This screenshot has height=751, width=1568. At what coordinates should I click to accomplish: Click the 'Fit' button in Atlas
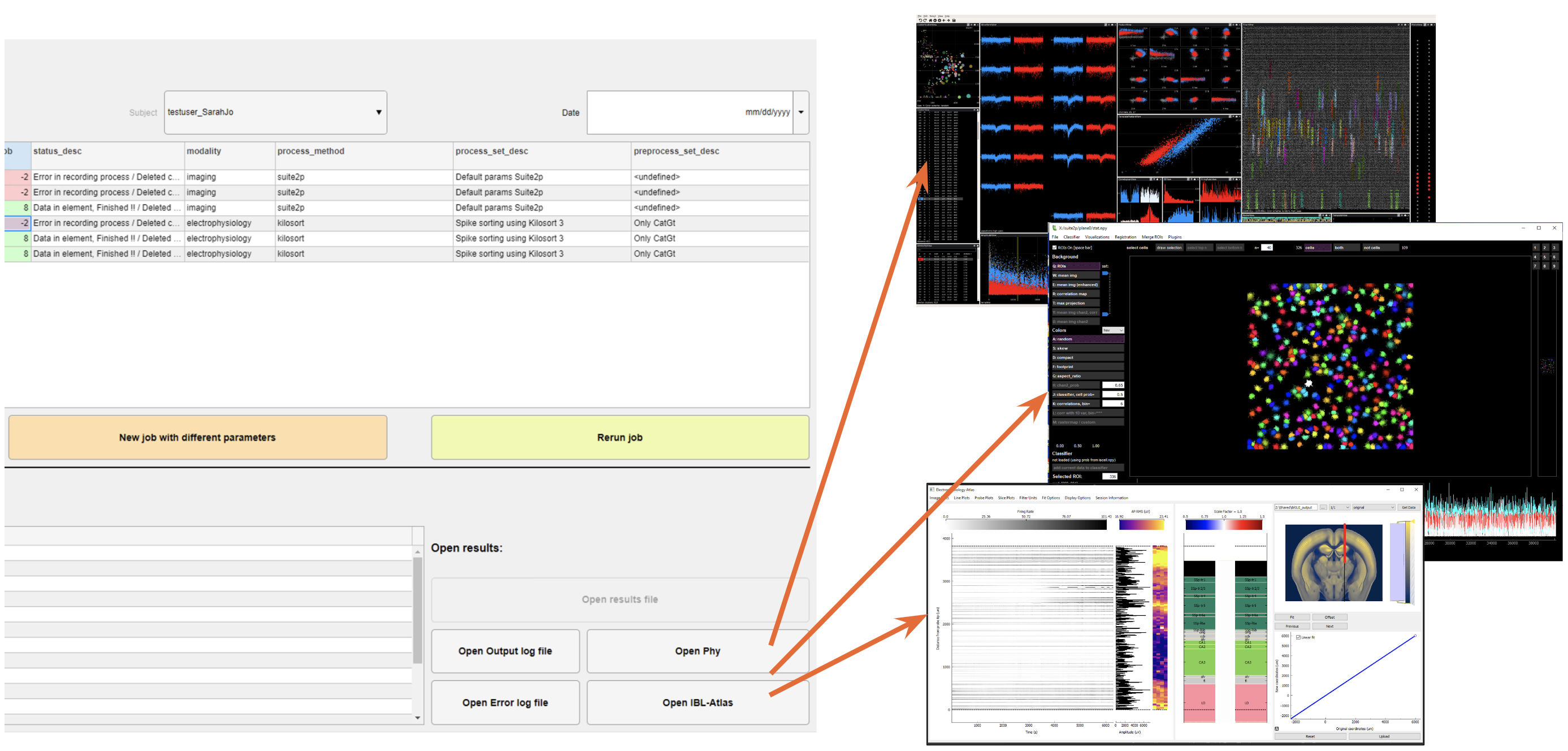point(1292,618)
